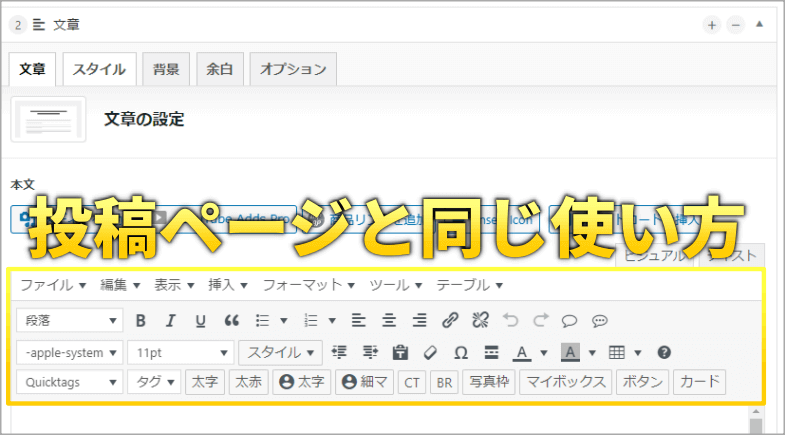Open the スタイル styles dropdown

tap(280, 352)
